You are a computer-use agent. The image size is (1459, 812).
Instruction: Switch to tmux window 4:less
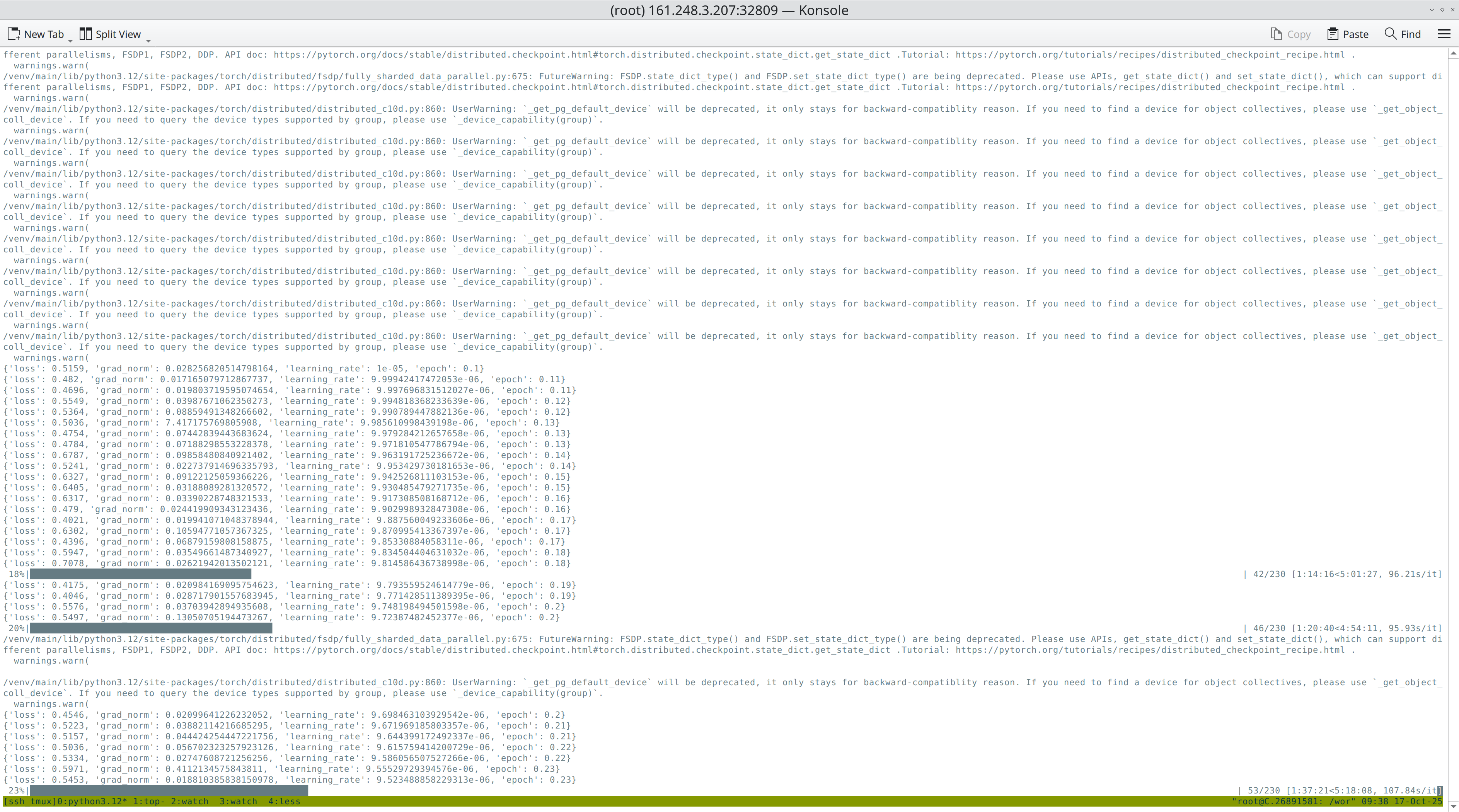[x=284, y=801]
